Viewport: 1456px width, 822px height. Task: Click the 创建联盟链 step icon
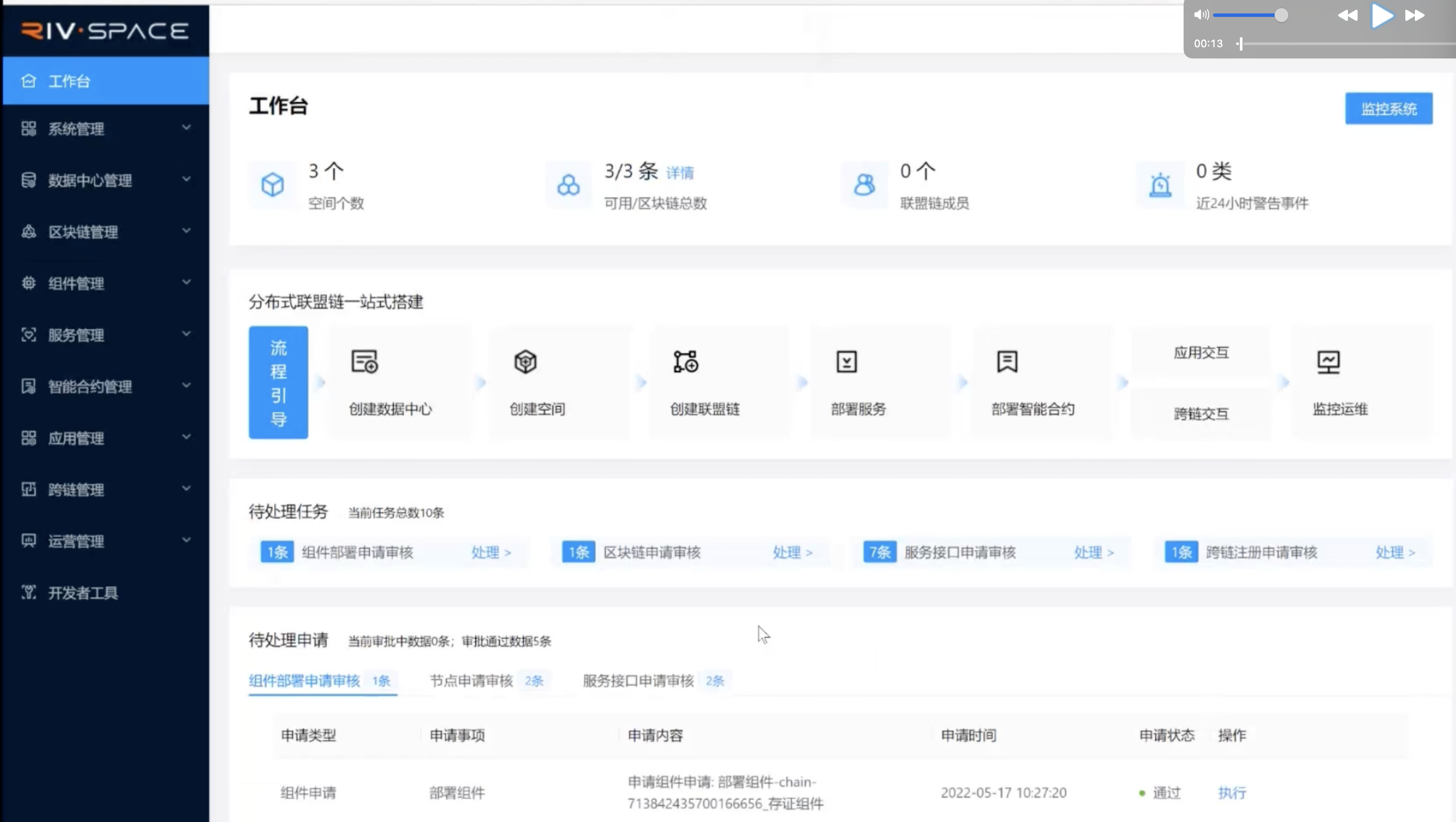pos(686,362)
